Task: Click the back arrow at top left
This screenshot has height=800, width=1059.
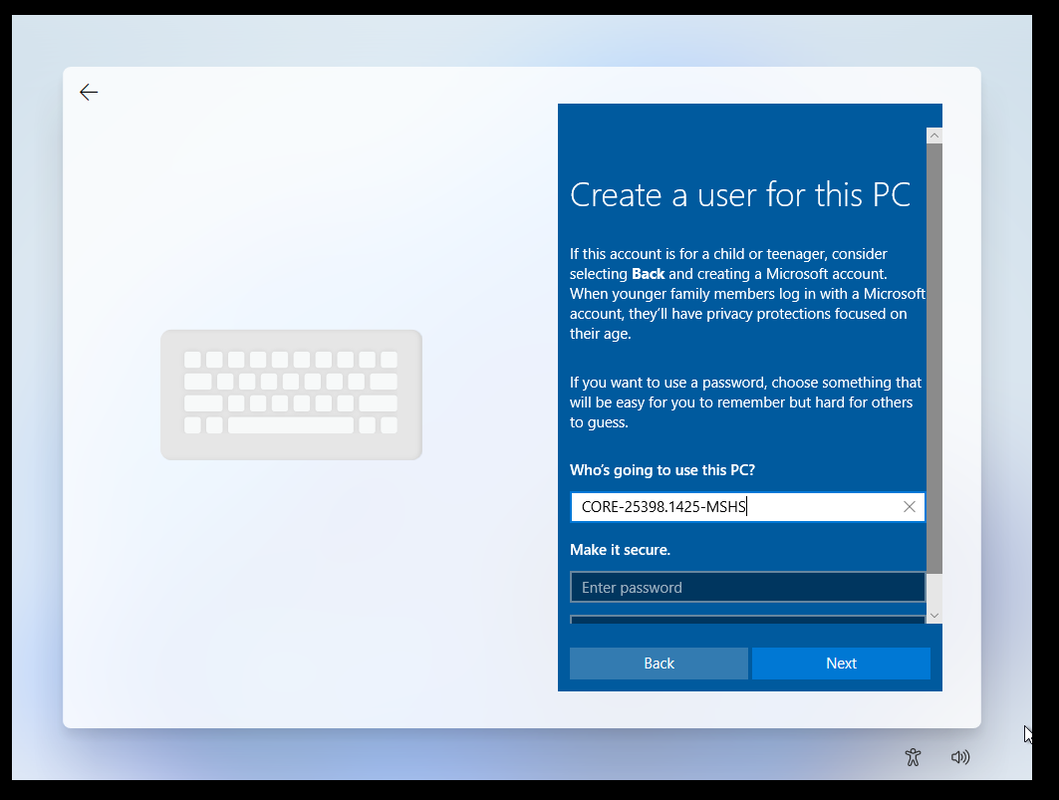Action: [88, 92]
